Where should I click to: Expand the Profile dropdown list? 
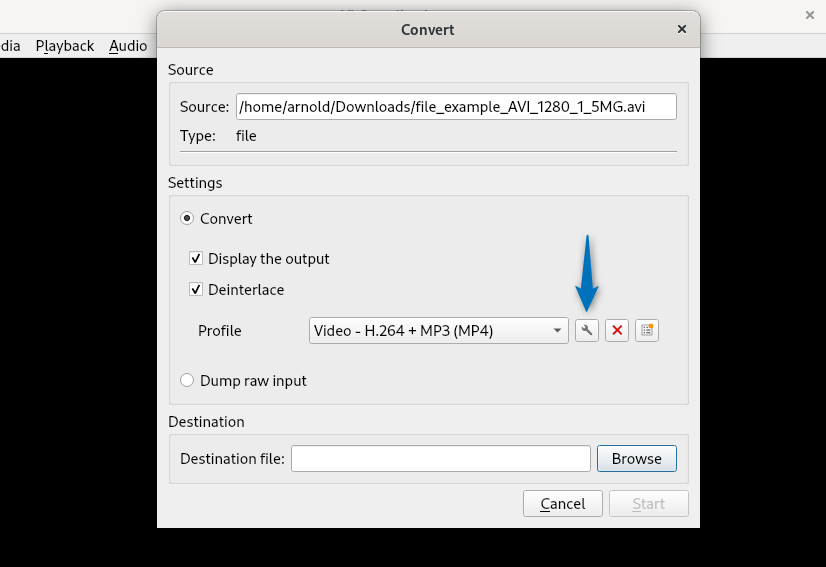tap(439, 331)
